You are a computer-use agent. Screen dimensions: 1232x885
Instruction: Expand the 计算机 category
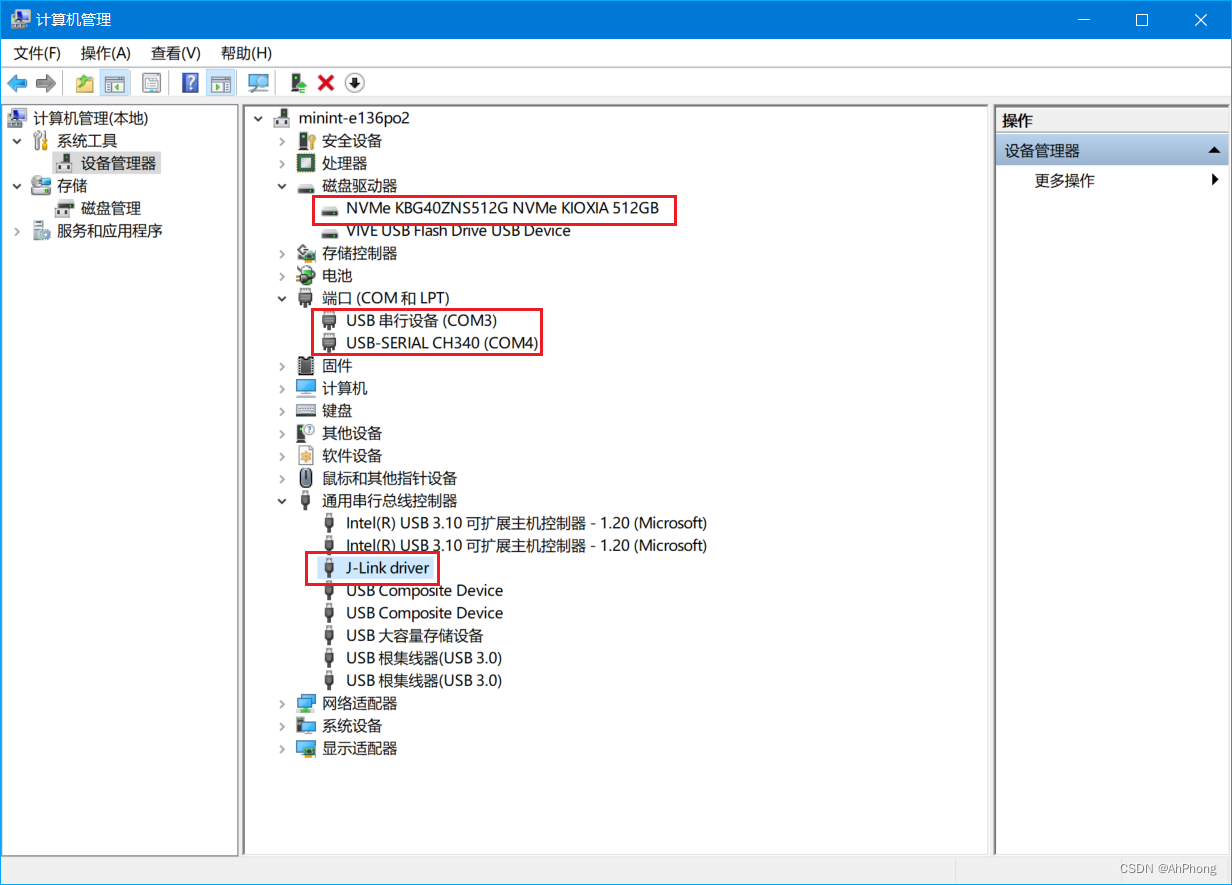[283, 388]
